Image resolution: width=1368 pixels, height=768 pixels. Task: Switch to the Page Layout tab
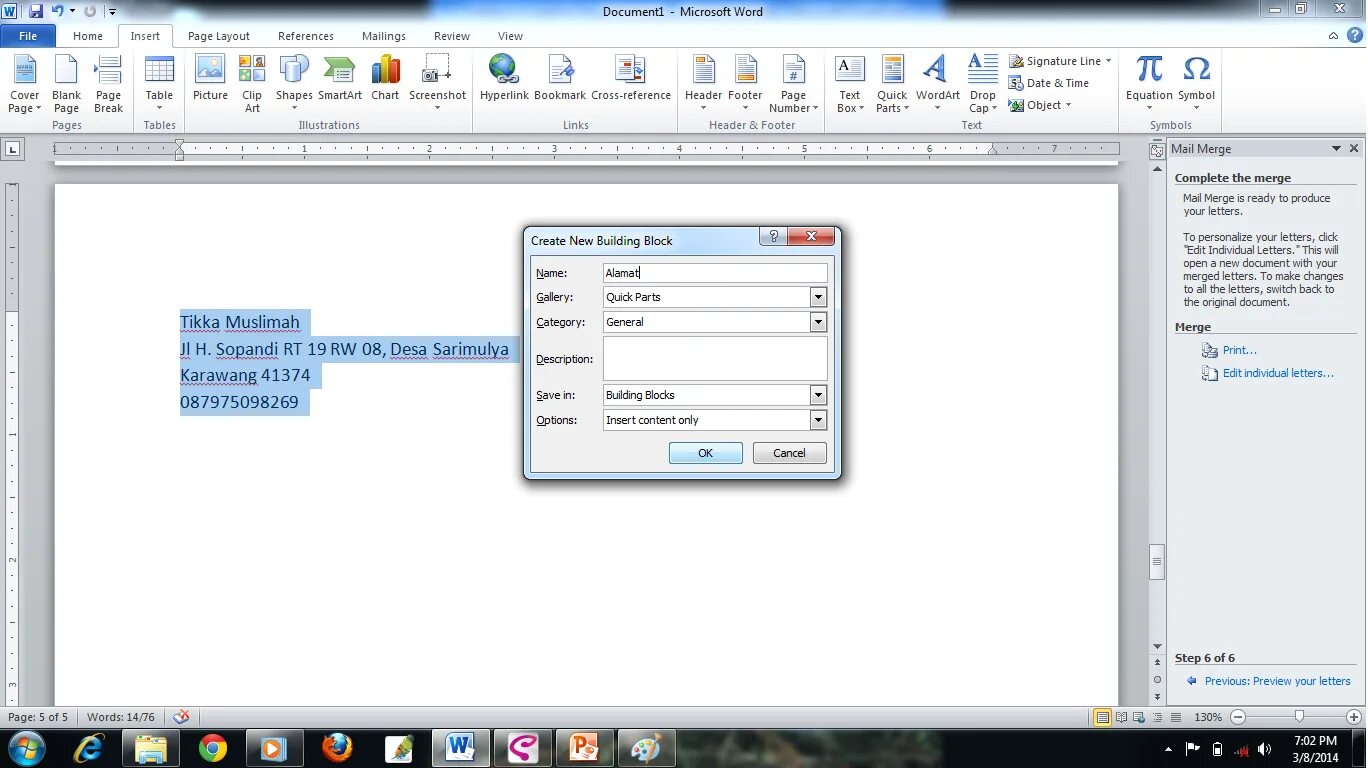pyautogui.click(x=219, y=36)
